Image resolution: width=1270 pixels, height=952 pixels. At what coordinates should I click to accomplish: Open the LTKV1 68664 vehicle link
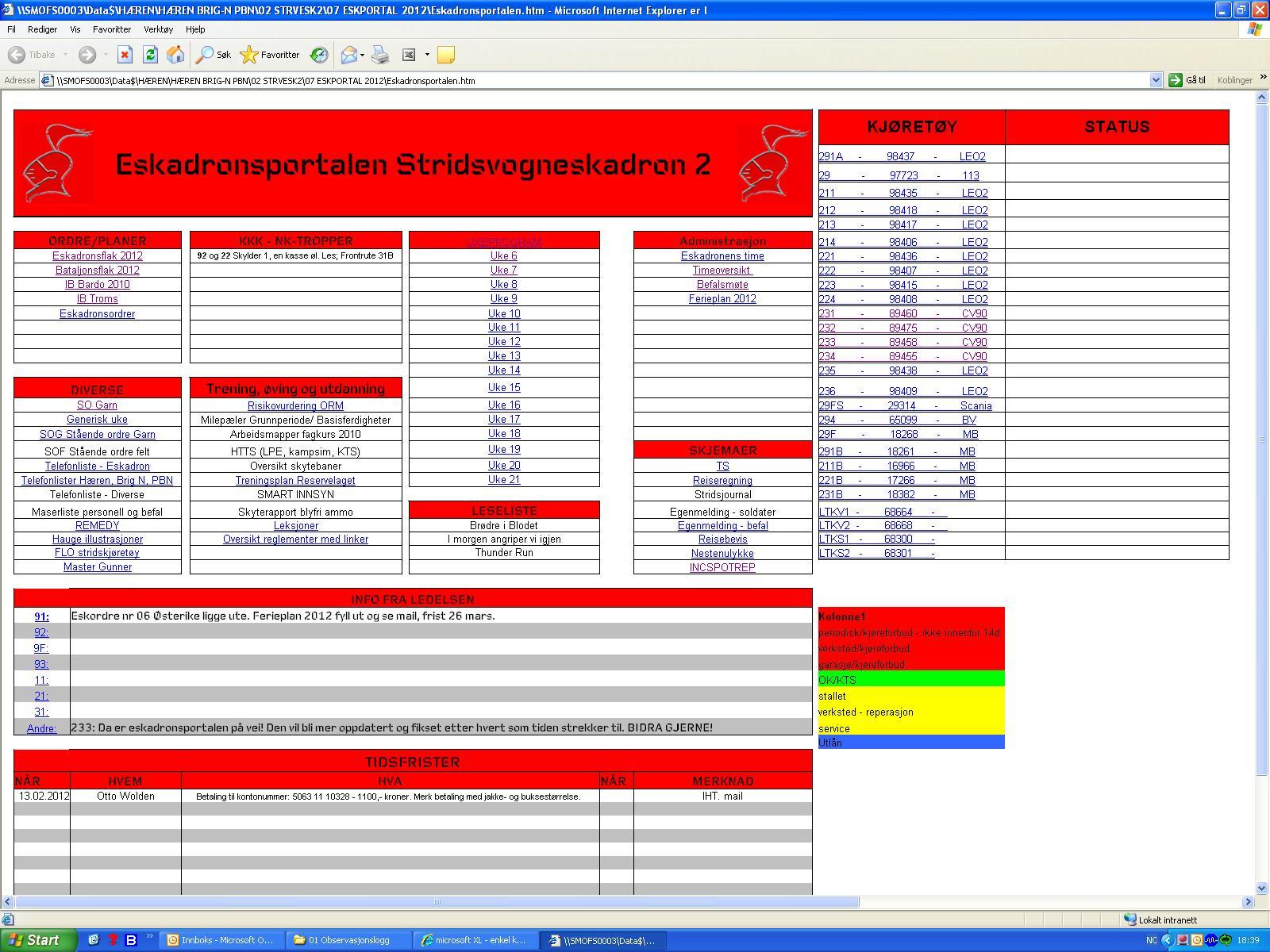tap(883, 512)
